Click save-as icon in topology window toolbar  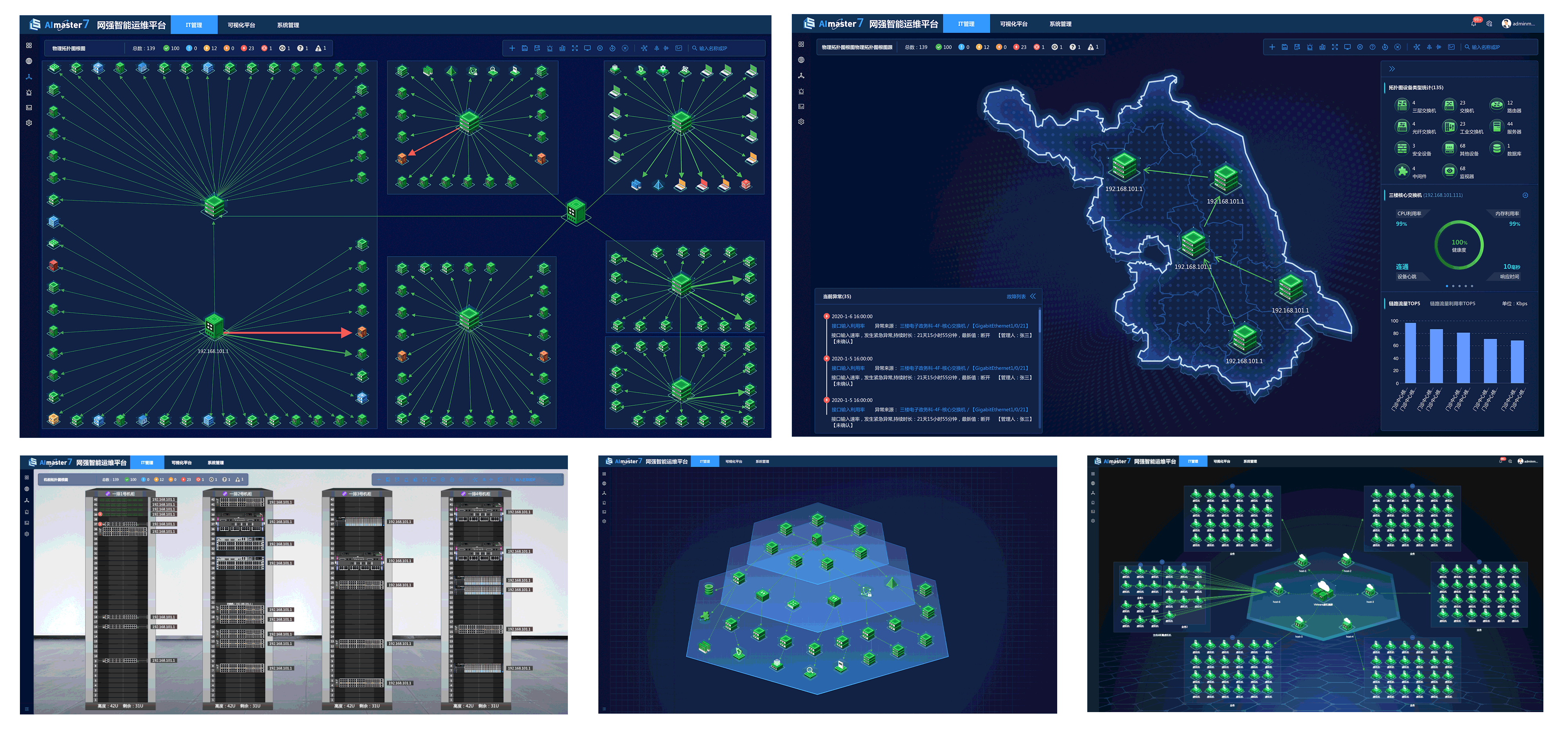537,48
